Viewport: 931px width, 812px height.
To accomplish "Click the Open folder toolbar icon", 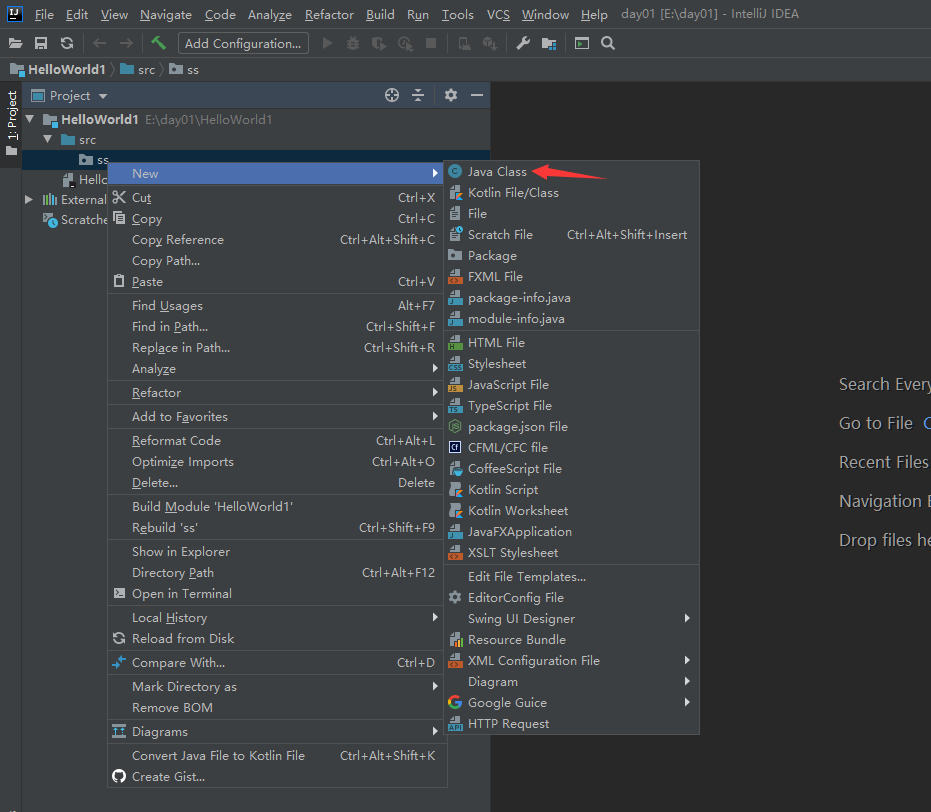I will pyautogui.click(x=15, y=43).
